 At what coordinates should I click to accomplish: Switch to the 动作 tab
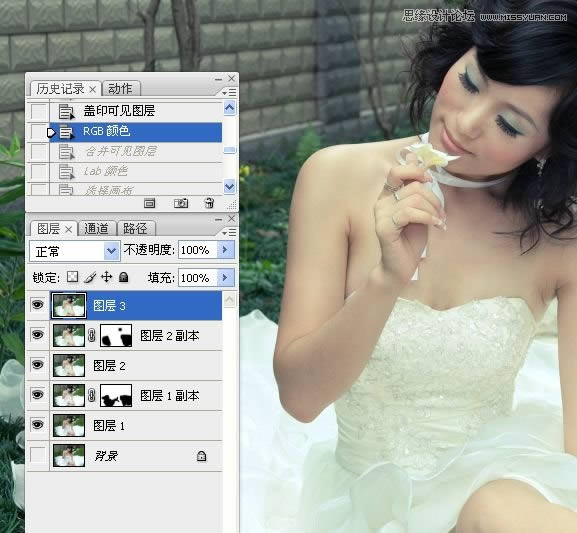120,89
